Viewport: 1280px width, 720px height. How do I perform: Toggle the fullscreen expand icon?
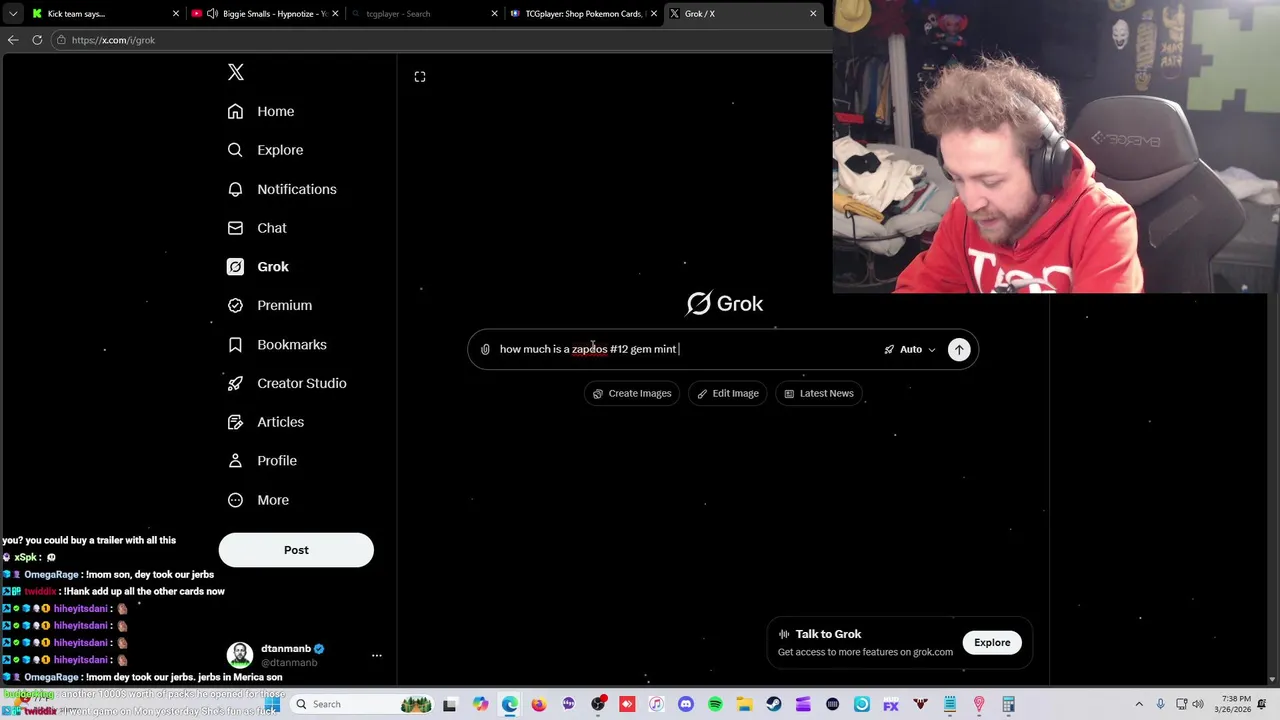pyautogui.click(x=420, y=77)
